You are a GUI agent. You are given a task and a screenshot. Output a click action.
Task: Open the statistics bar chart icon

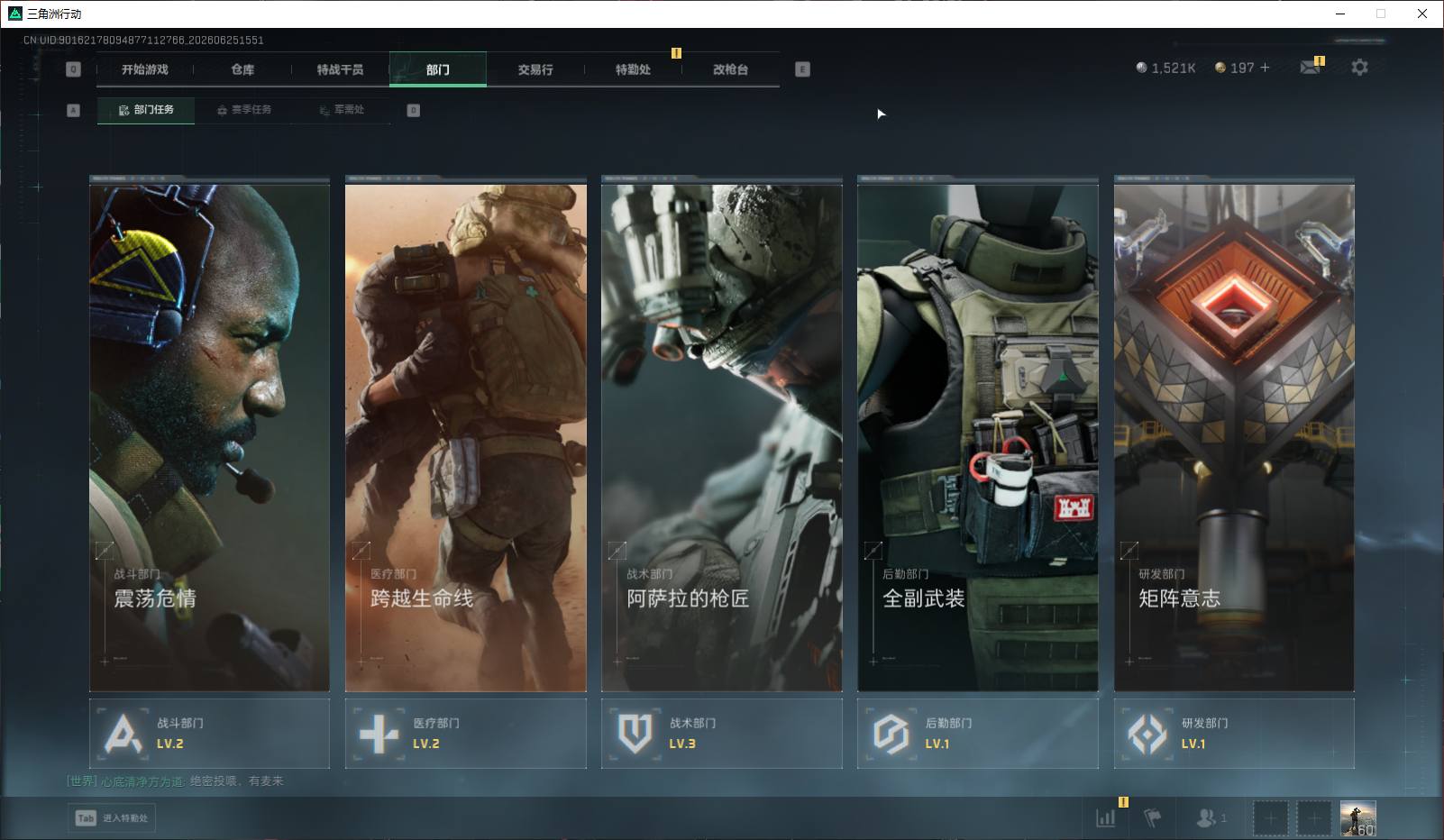1105,817
